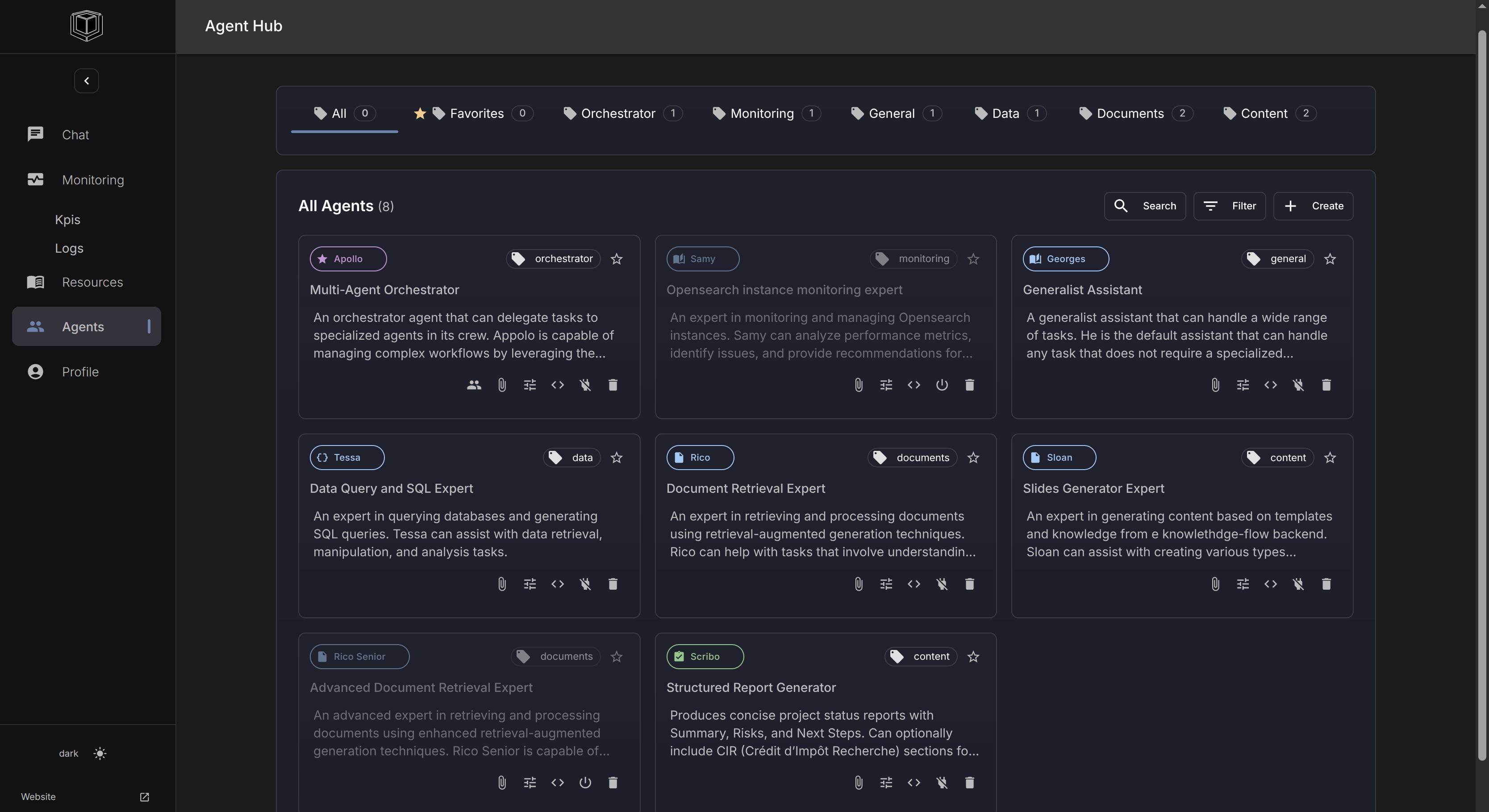This screenshot has height=812, width=1489.
Task: Favorite the Apollo agent with star
Action: point(616,259)
